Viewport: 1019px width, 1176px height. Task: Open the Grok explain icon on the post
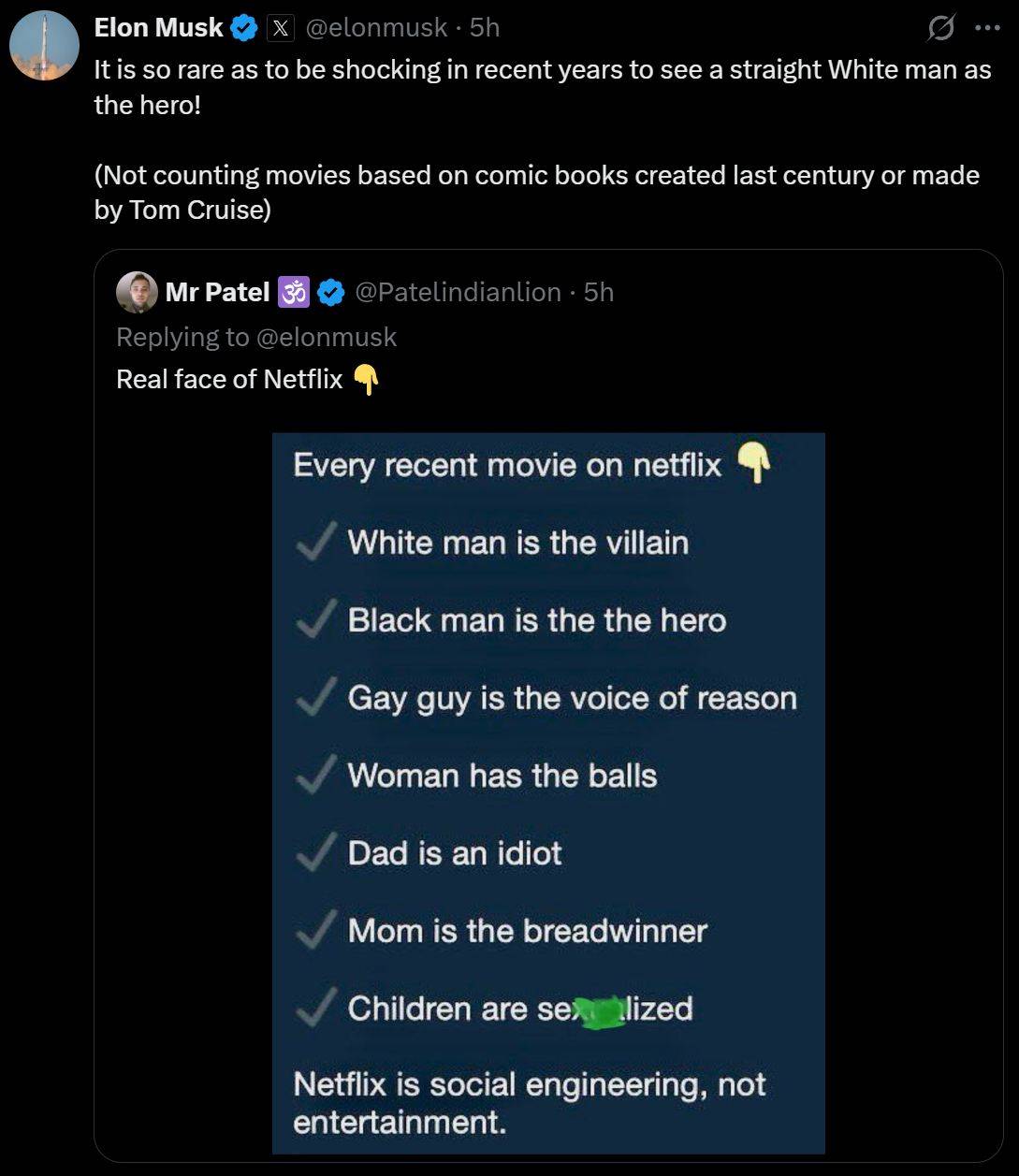[941, 29]
